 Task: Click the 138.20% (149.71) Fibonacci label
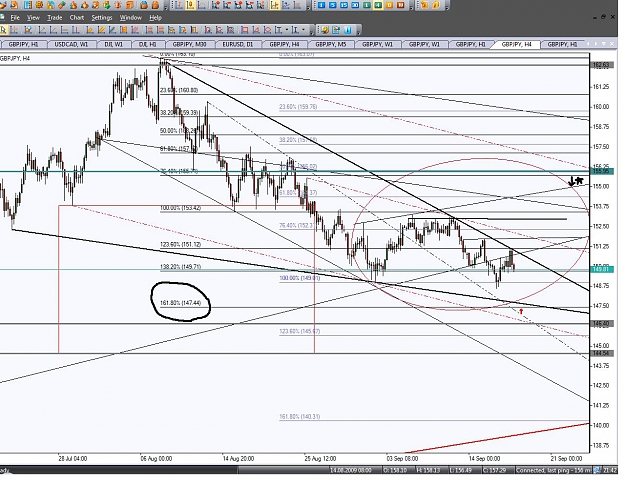click(181, 267)
